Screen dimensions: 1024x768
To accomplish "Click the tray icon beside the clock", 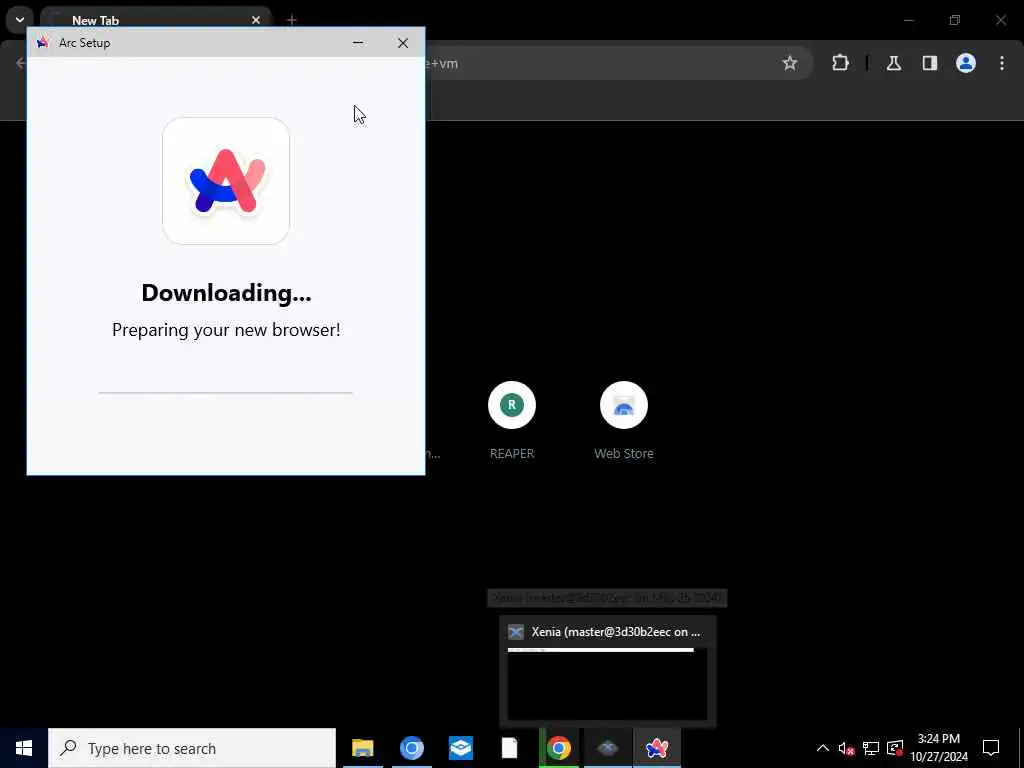I will click(x=895, y=748).
